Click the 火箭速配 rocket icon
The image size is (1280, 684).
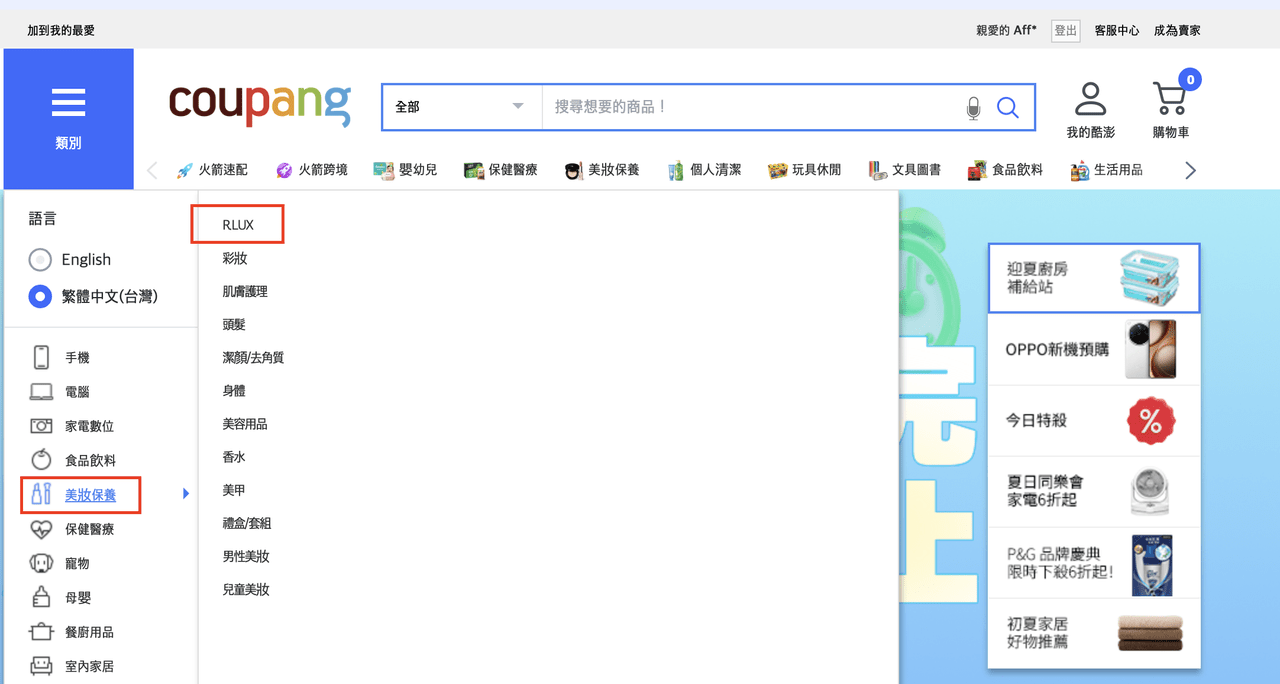(184, 171)
